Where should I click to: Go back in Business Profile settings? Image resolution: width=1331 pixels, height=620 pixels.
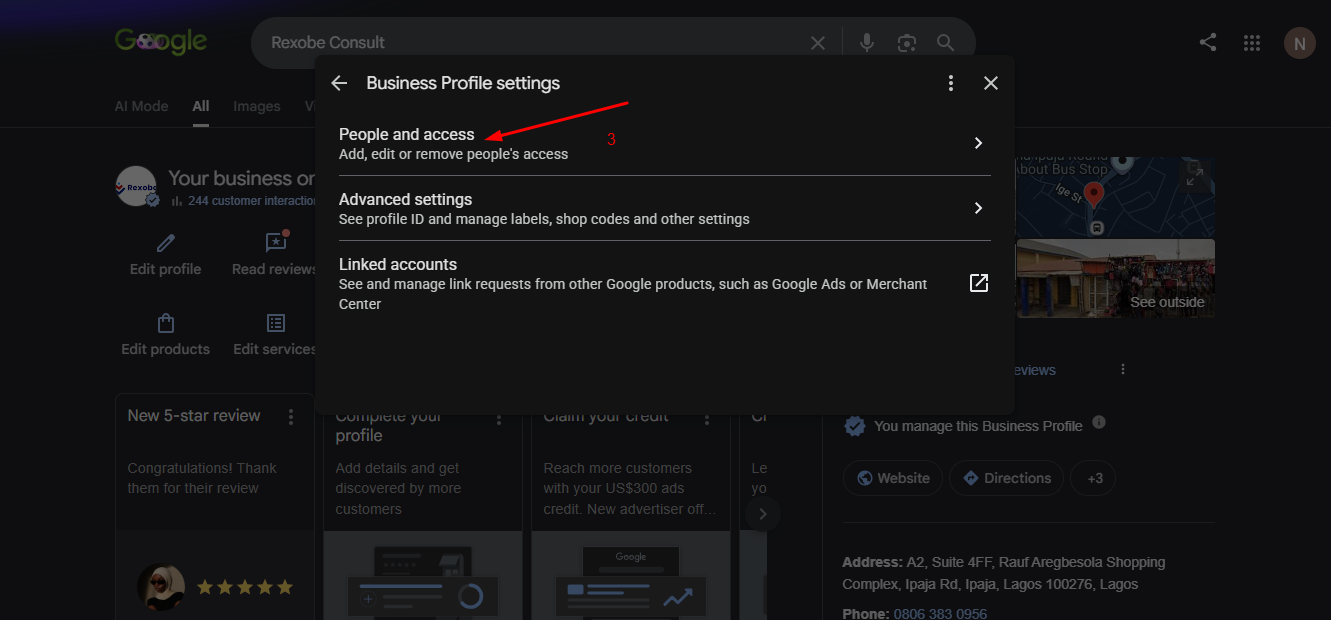pyautogui.click(x=339, y=83)
